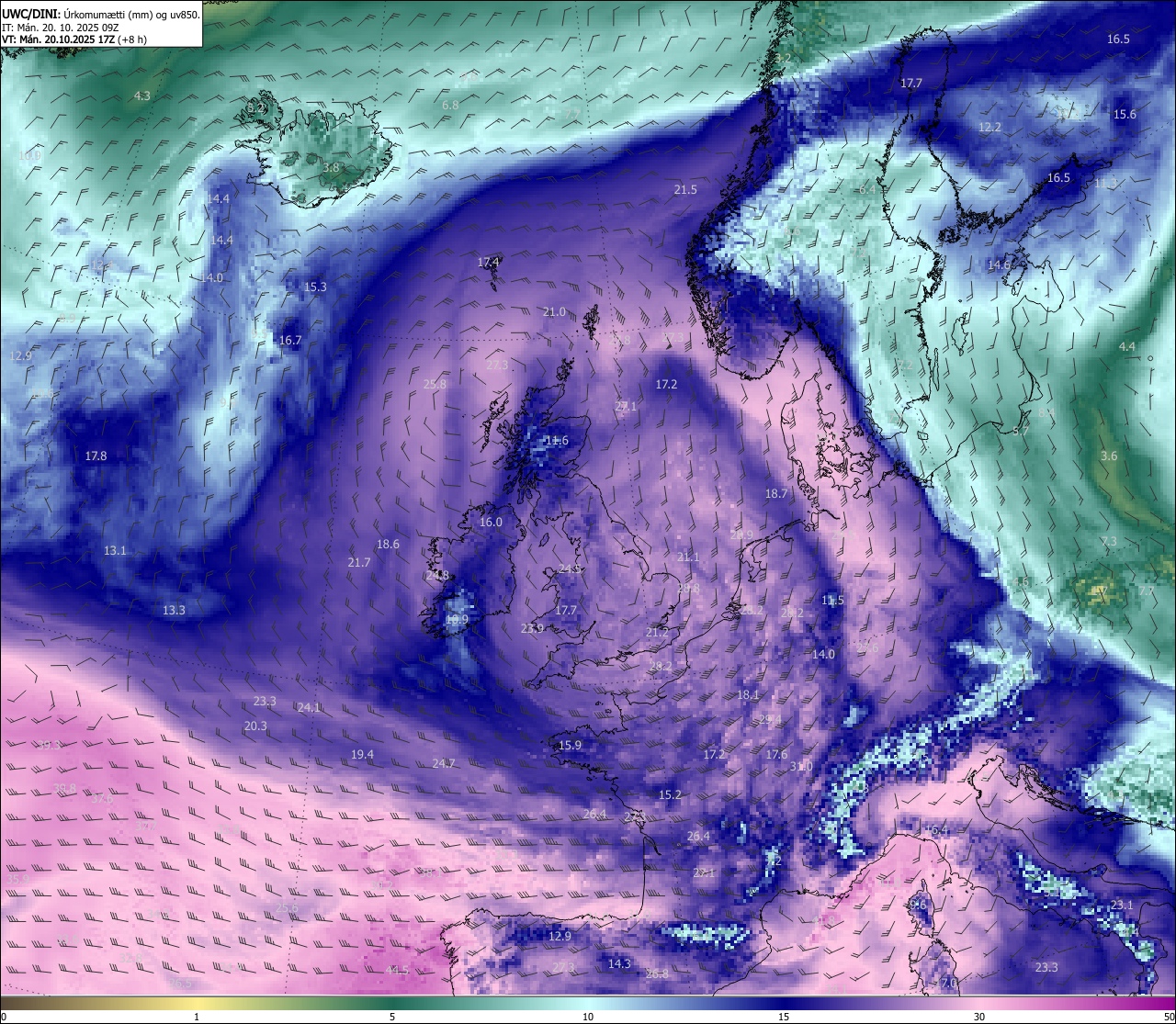Viewport: 1176px width, 1024px height.
Task: Click the 23.1 value over southern Italy
Action: [1122, 905]
